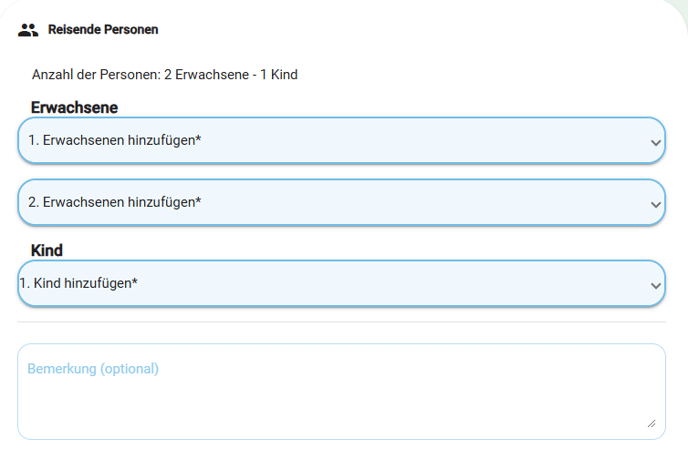This screenshot has width=688, height=449.
Task: Open the '2. Erwachsenen hinzufügen' dropdown
Action: tap(341, 202)
